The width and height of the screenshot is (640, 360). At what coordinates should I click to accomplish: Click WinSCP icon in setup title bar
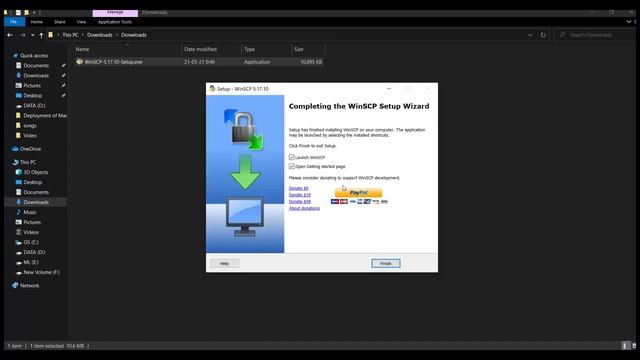pyautogui.click(x=212, y=89)
